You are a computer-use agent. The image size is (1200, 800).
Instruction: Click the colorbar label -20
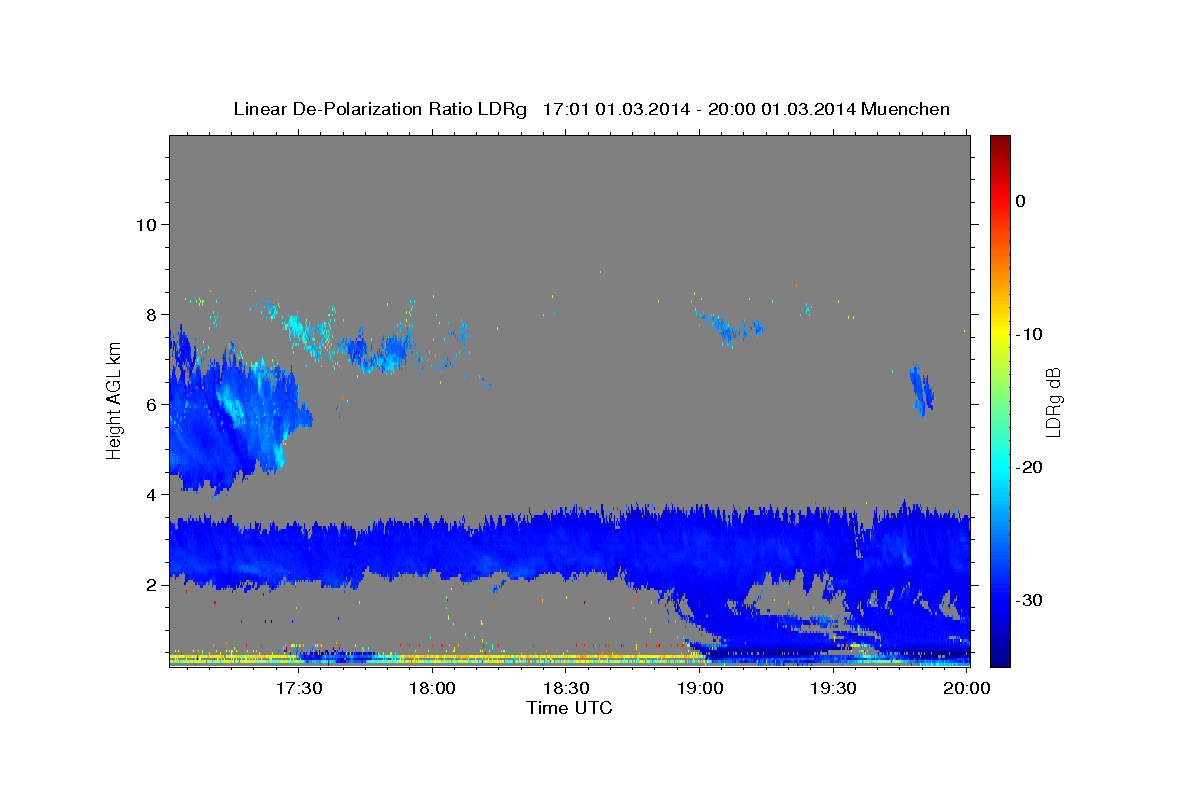pos(1029,467)
